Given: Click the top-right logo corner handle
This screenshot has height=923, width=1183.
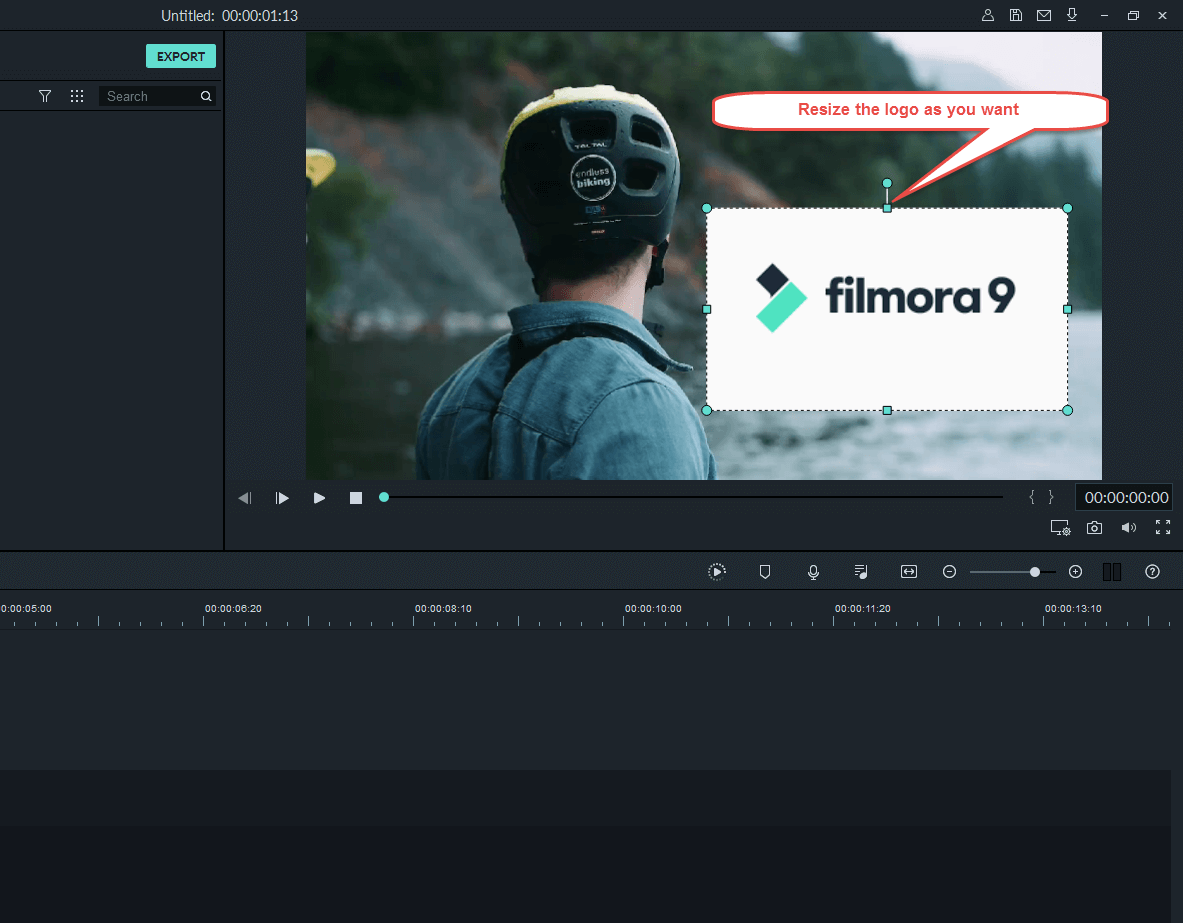Looking at the screenshot, I should [x=1068, y=208].
